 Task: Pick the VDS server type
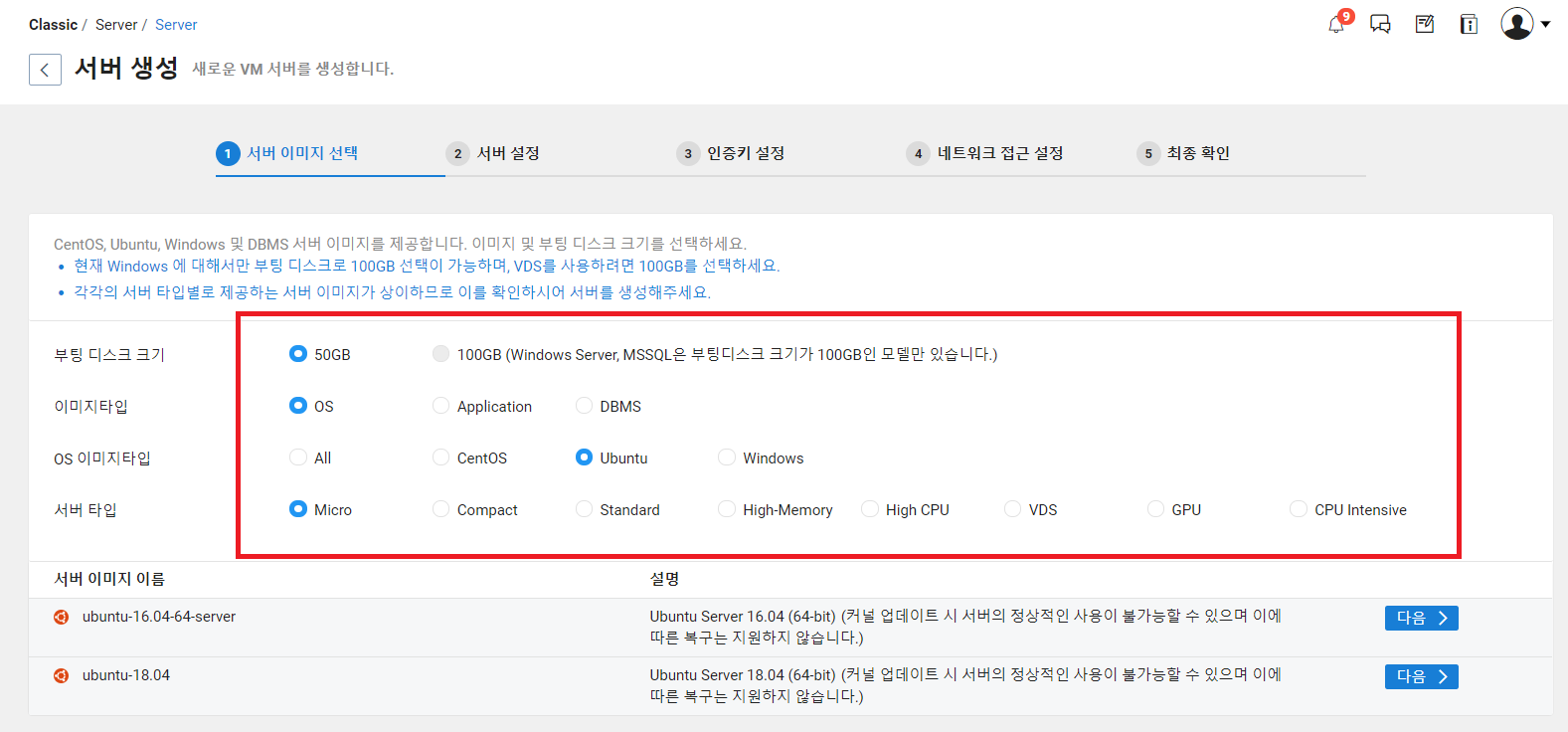1012,509
